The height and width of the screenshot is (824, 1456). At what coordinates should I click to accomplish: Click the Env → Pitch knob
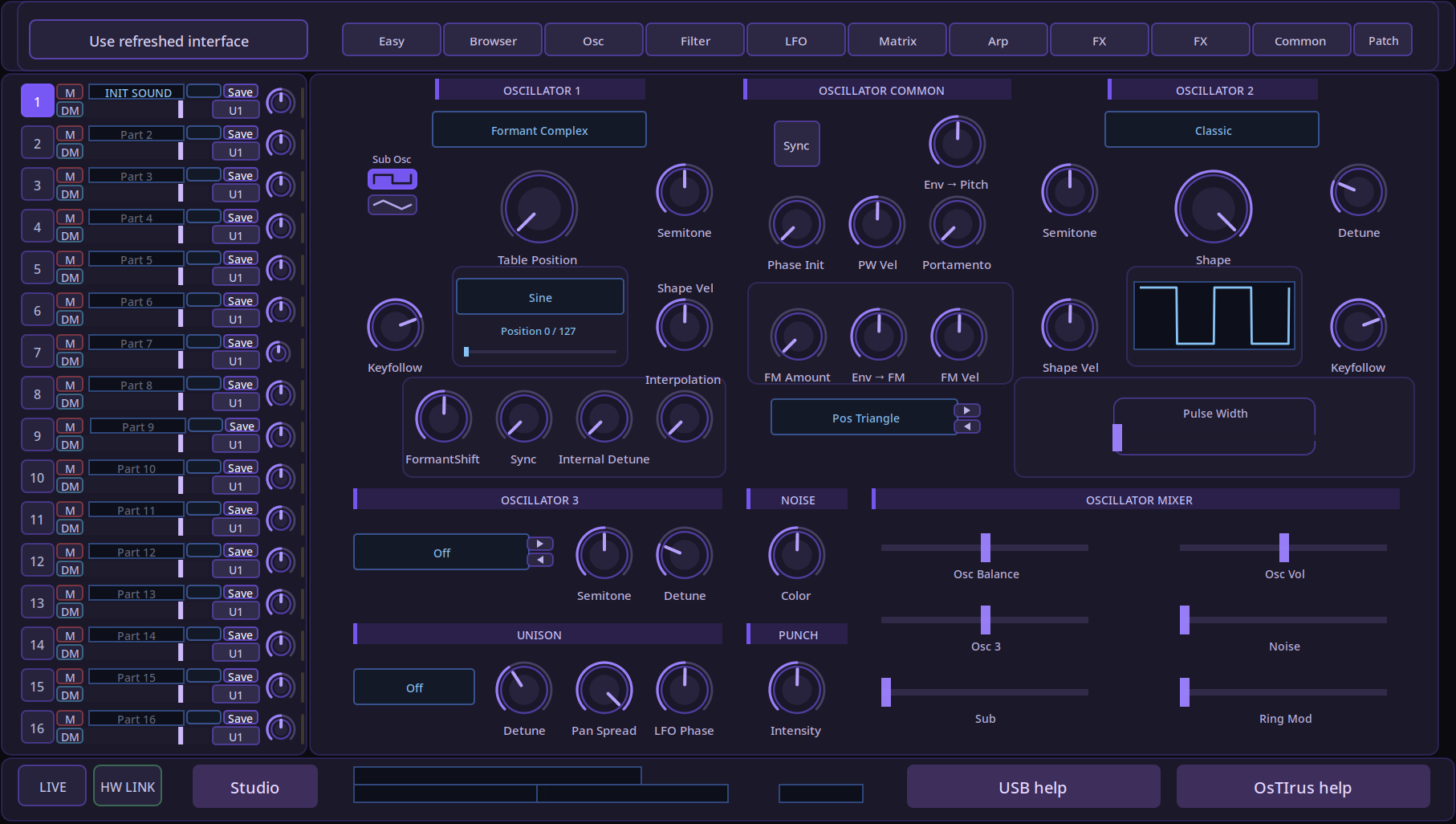coord(957,144)
